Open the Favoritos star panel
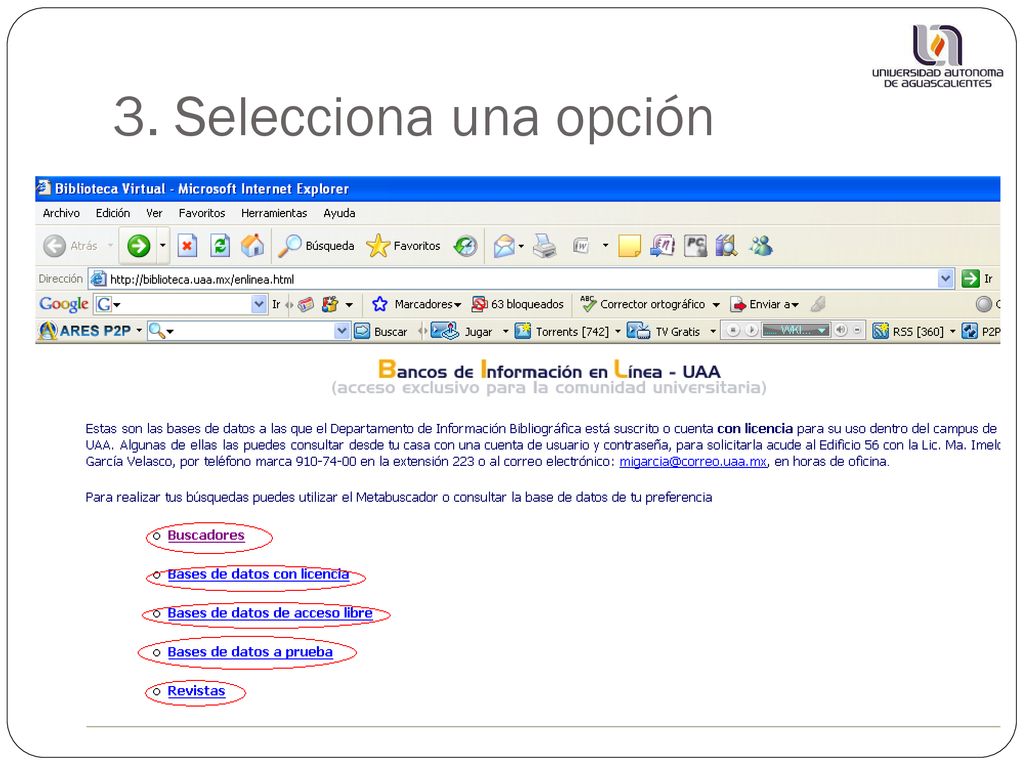Image resolution: width=1024 pixels, height=768 pixels. click(403, 246)
